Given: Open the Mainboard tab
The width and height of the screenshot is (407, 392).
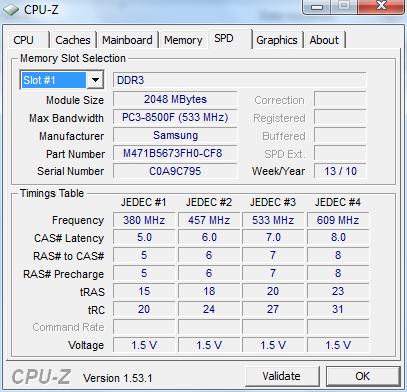Looking at the screenshot, I should tap(127, 40).
